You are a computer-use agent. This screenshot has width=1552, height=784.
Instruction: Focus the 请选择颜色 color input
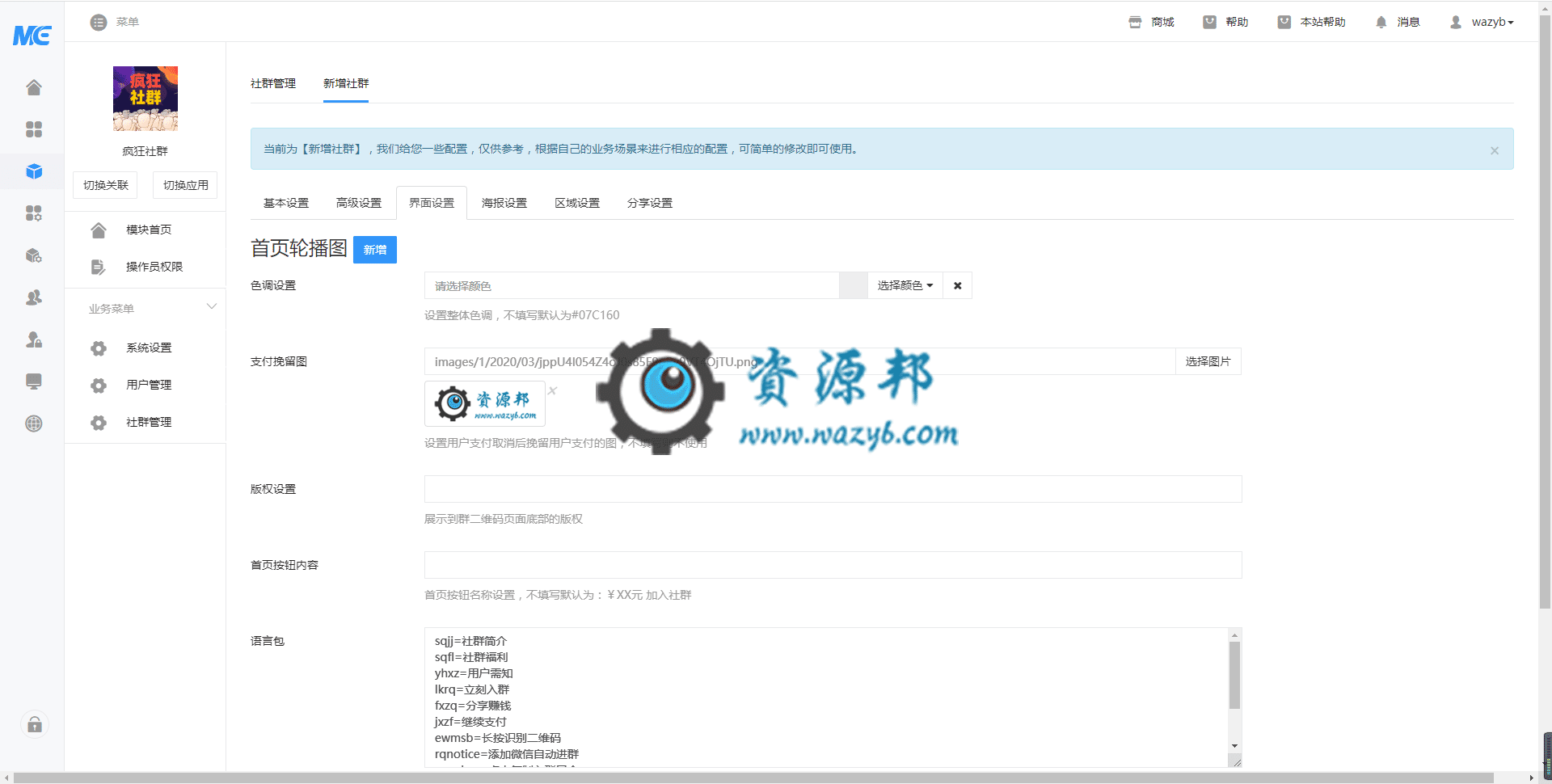[632, 285]
